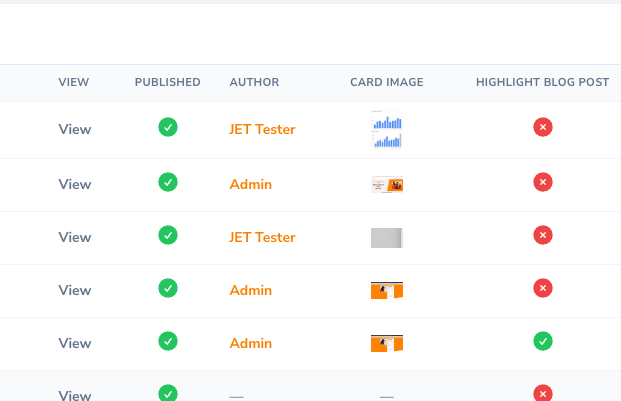Sort by the Published column header

[x=168, y=82]
